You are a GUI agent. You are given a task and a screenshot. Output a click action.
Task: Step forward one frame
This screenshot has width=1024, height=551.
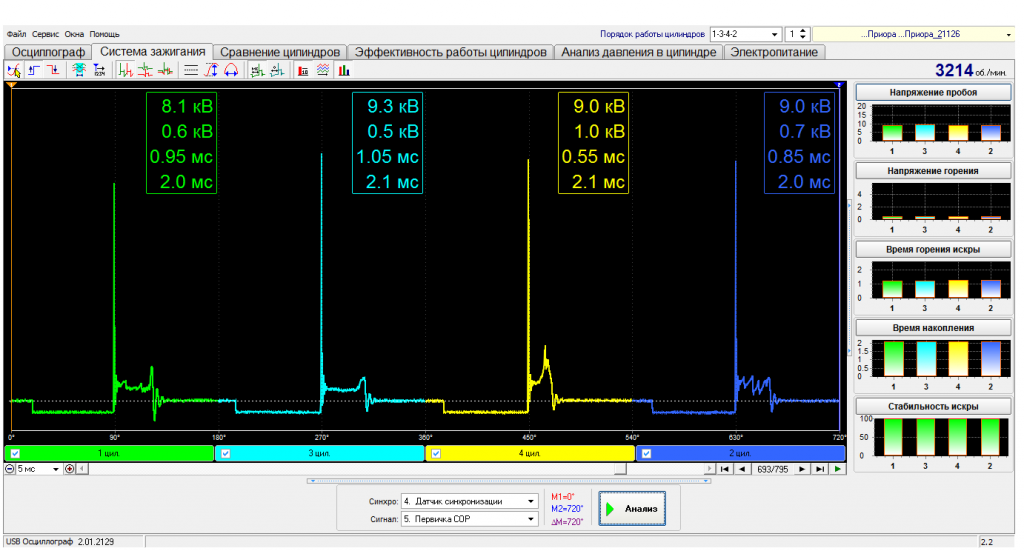[x=802, y=469]
